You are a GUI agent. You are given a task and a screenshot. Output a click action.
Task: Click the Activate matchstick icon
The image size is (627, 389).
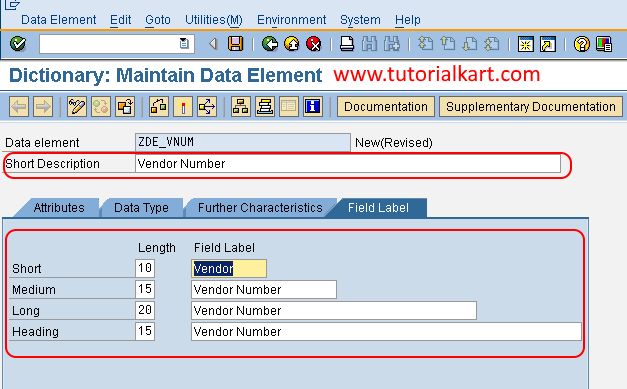pos(183,107)
